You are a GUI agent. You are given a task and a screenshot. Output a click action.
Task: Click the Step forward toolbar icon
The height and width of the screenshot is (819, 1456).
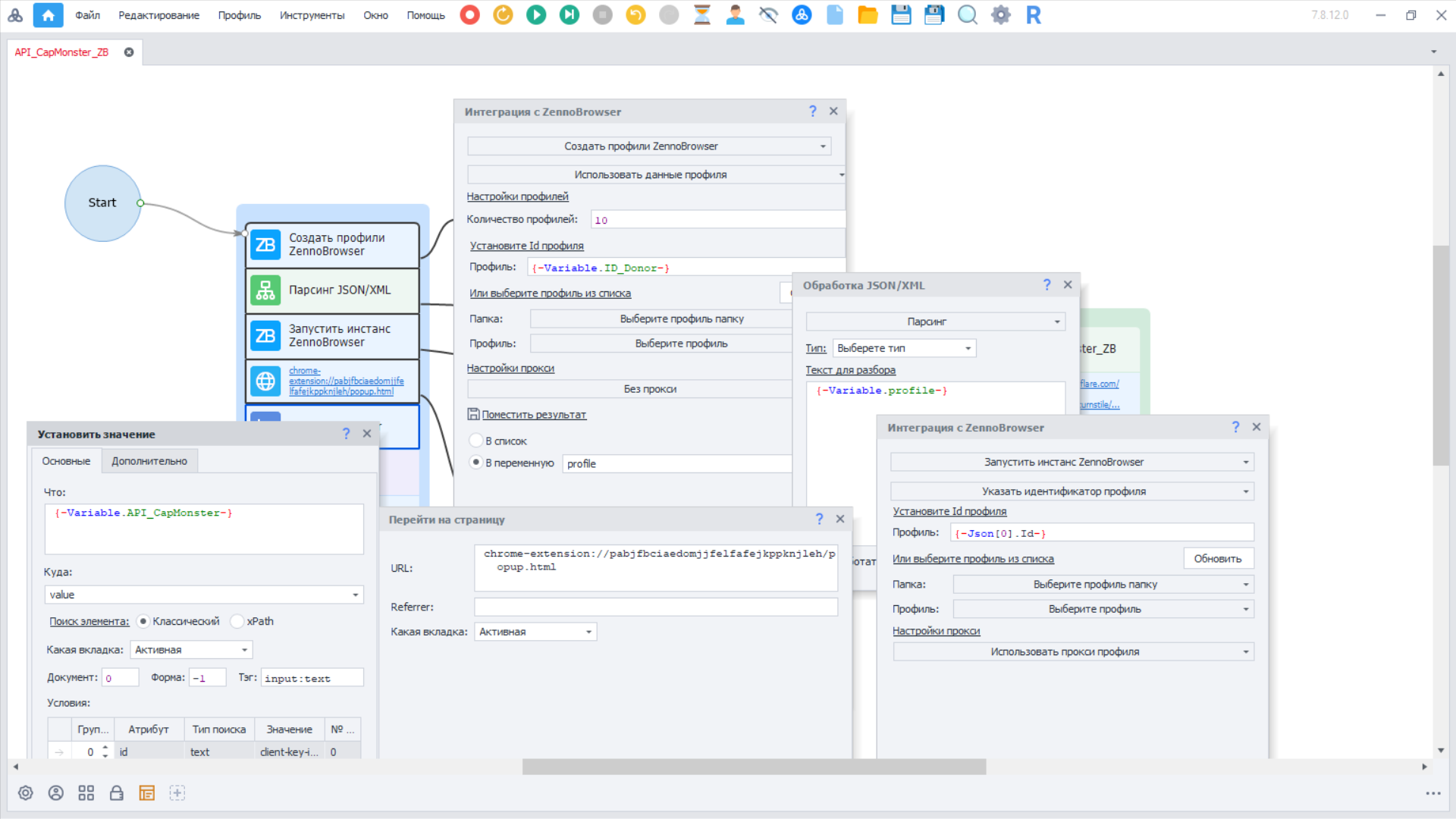point(569,15)
